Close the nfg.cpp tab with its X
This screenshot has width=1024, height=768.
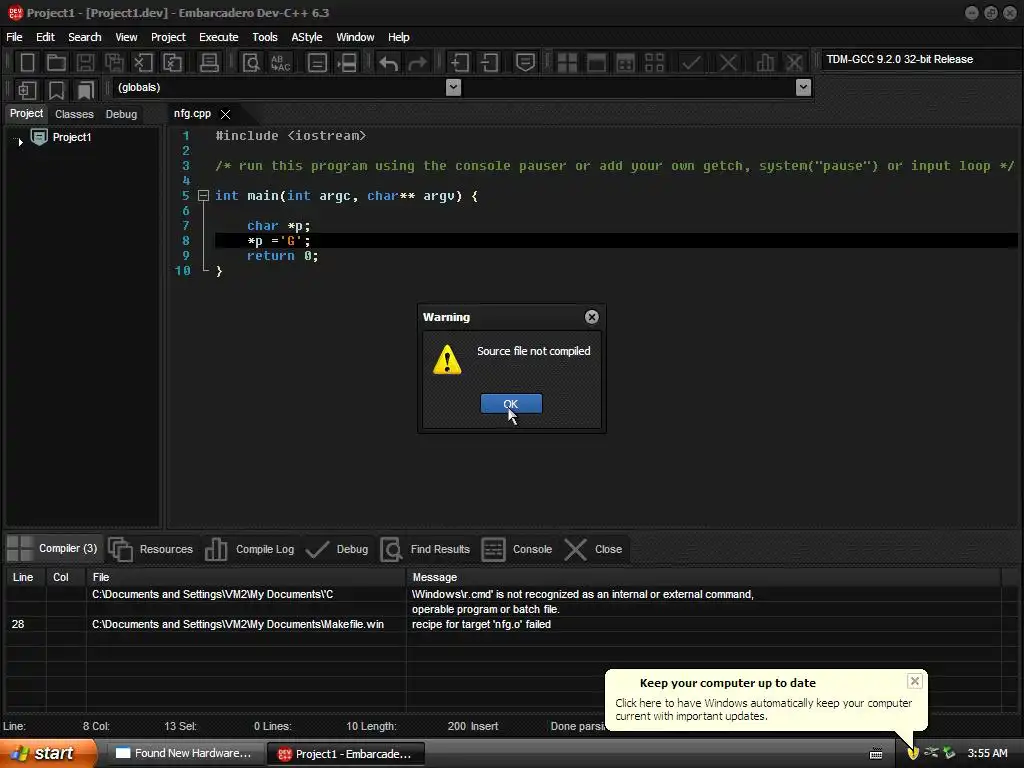225,114
